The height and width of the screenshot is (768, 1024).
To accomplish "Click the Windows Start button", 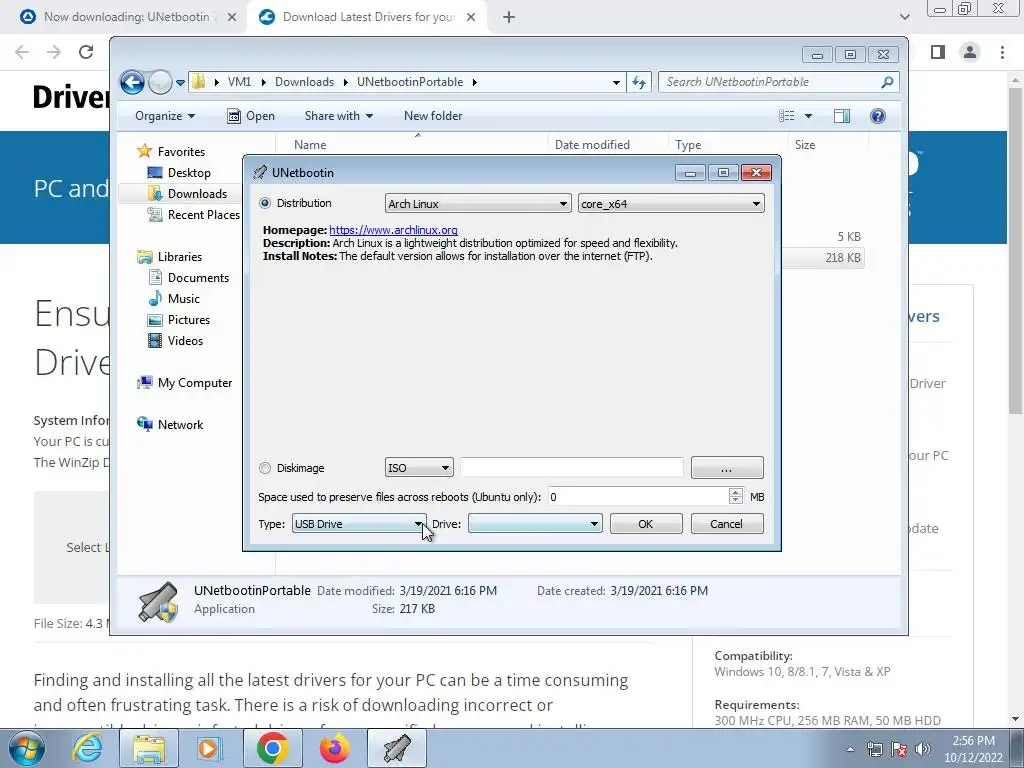I will pos(27,748).
